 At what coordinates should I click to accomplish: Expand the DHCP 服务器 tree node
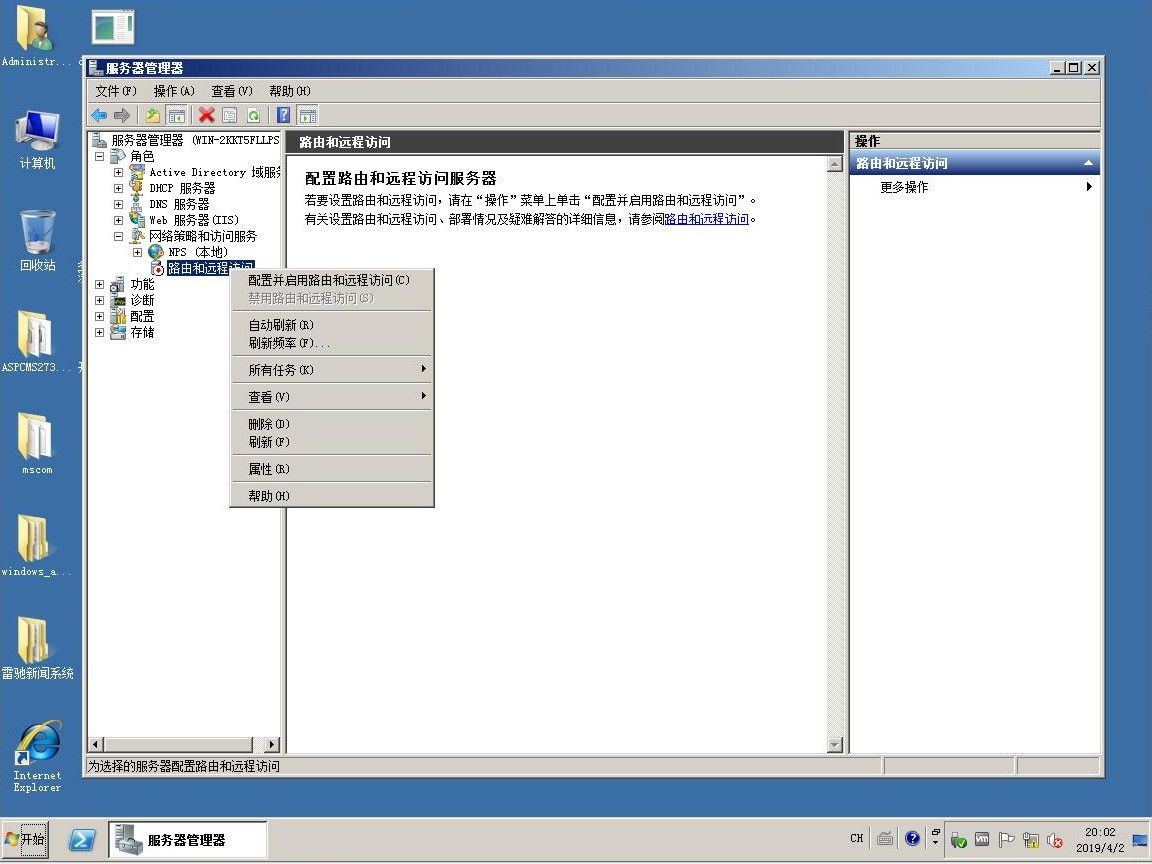[118, 188]
